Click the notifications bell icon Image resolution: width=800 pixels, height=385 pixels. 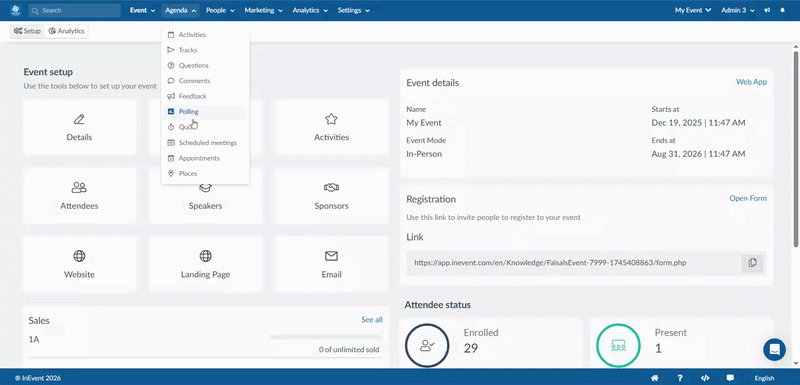click(x=783, y=10)
